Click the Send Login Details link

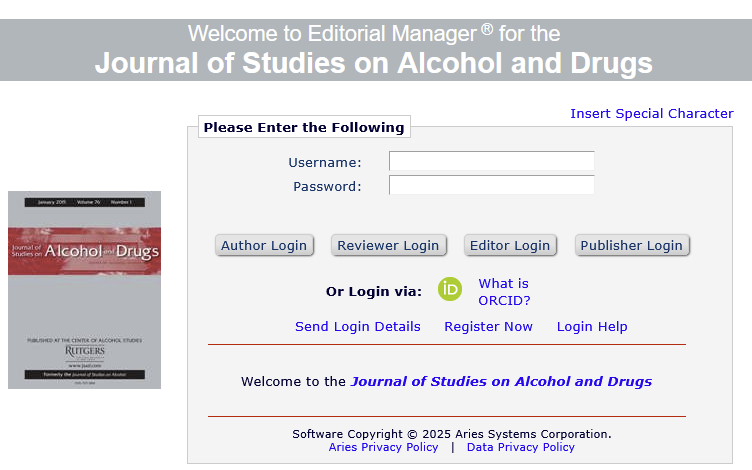click(x=357, y=327)
